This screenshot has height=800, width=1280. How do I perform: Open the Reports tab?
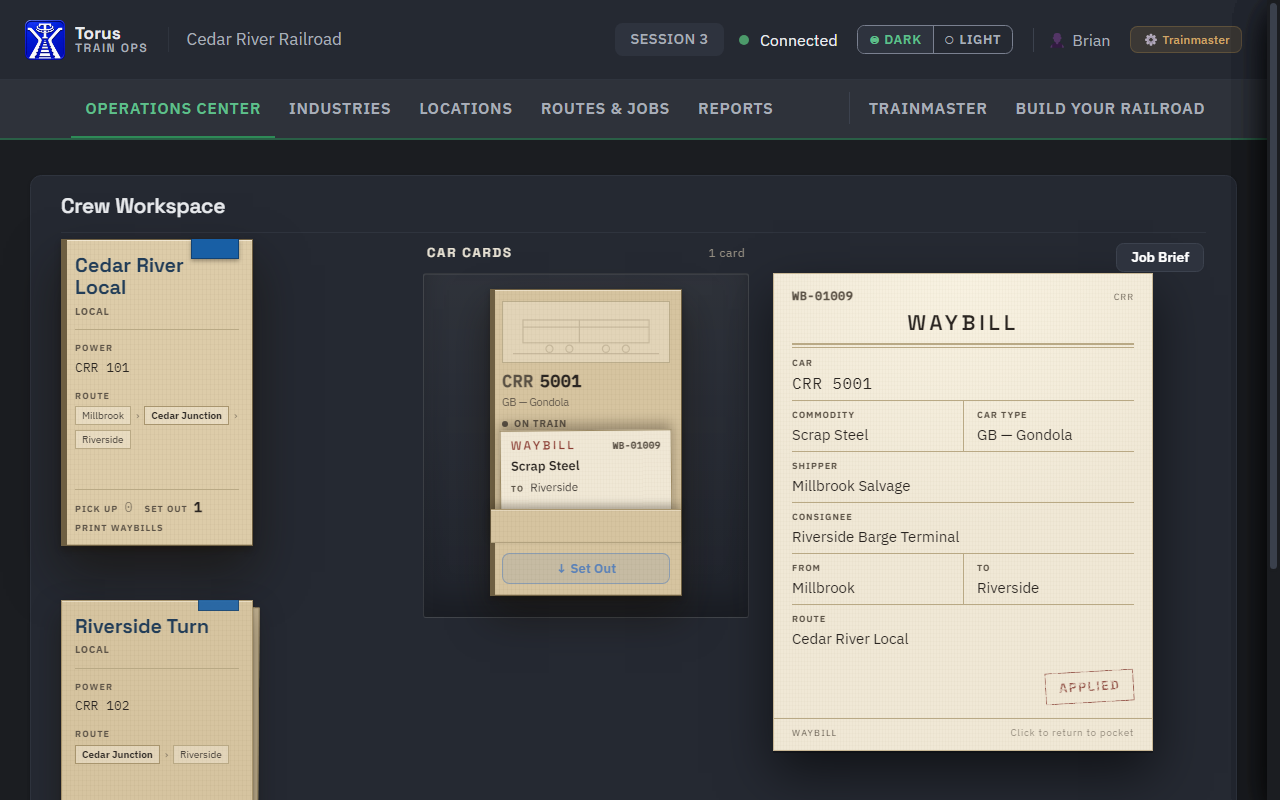pyautogui.click(x=735, y=109)
